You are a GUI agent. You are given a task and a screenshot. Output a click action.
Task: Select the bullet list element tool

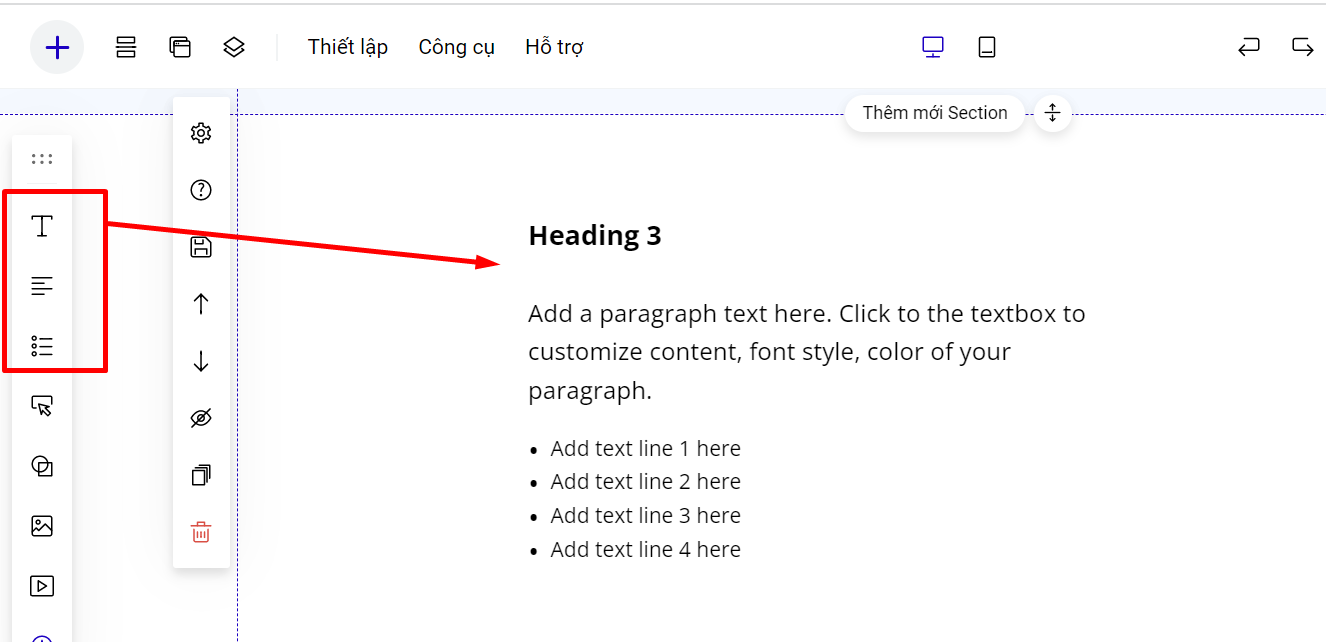(x=42, y=346)
